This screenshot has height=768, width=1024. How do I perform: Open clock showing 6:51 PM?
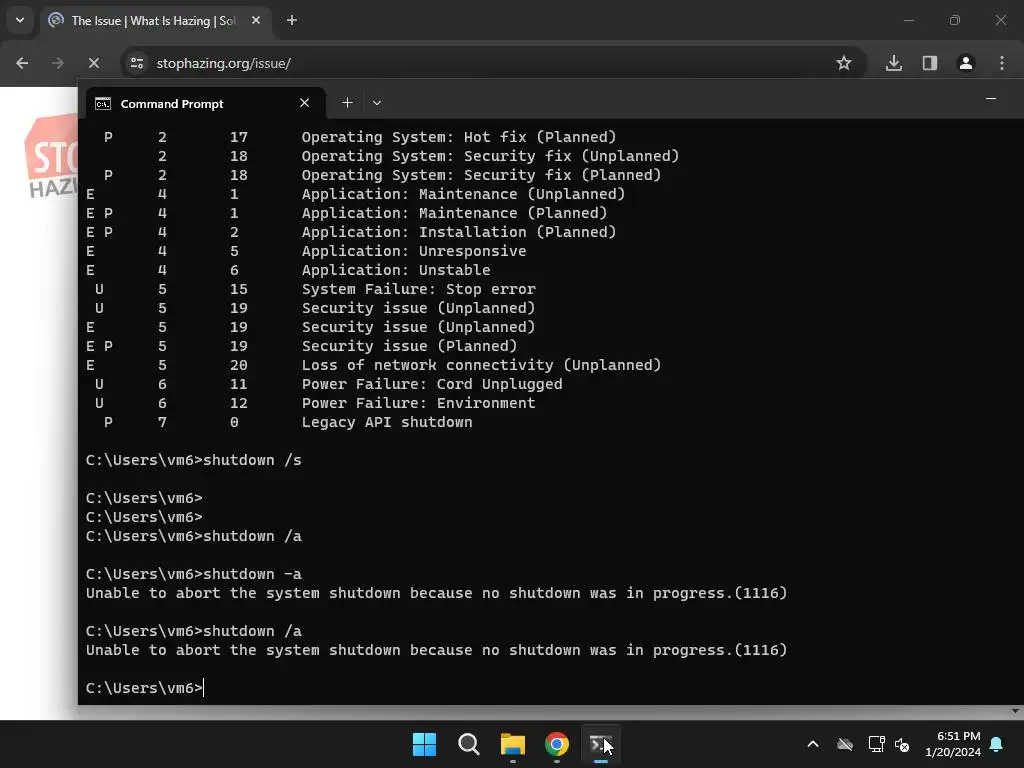(x=953, y=744)
